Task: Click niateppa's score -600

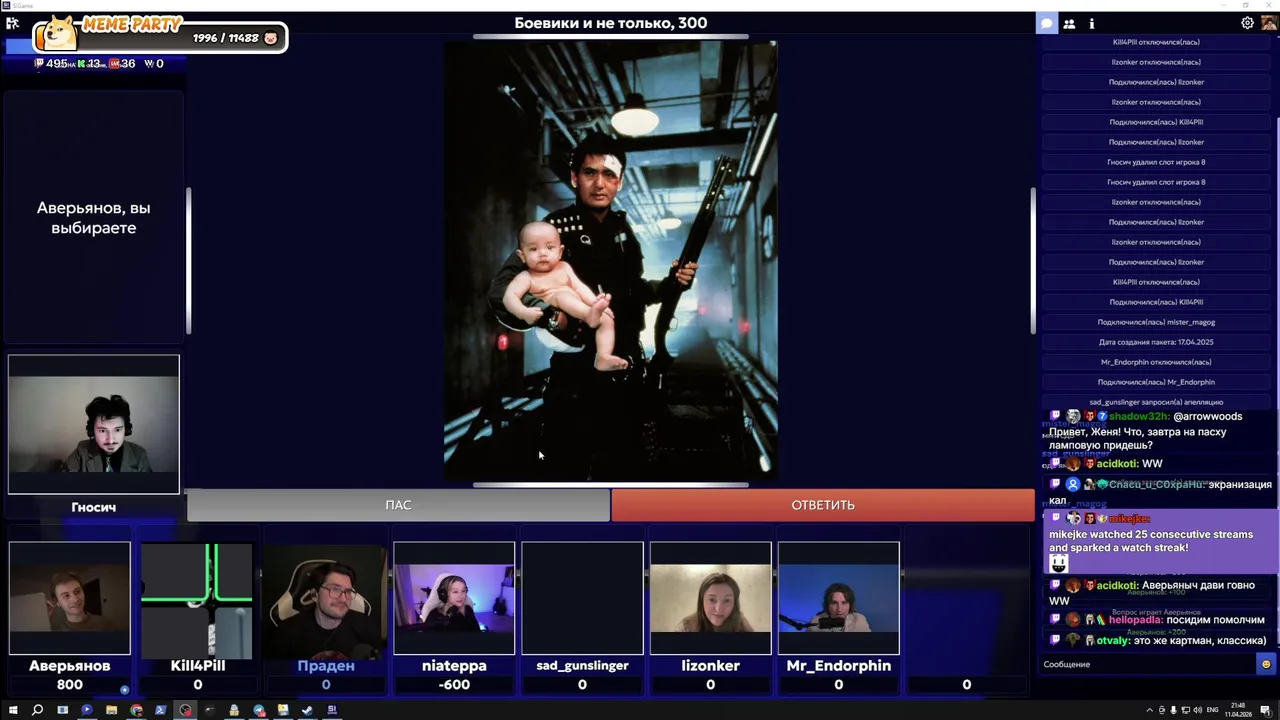Action: tap(454, 685)
